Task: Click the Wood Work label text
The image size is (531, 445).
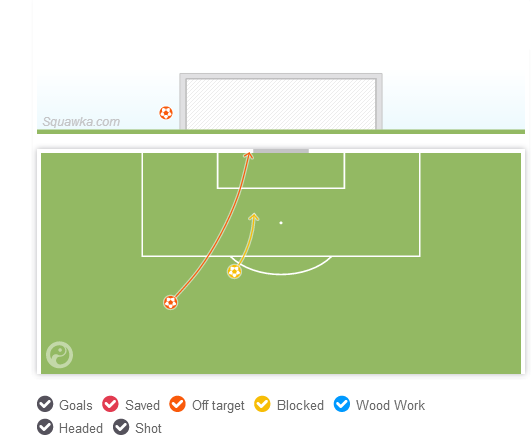Action: tap(390, 405)
